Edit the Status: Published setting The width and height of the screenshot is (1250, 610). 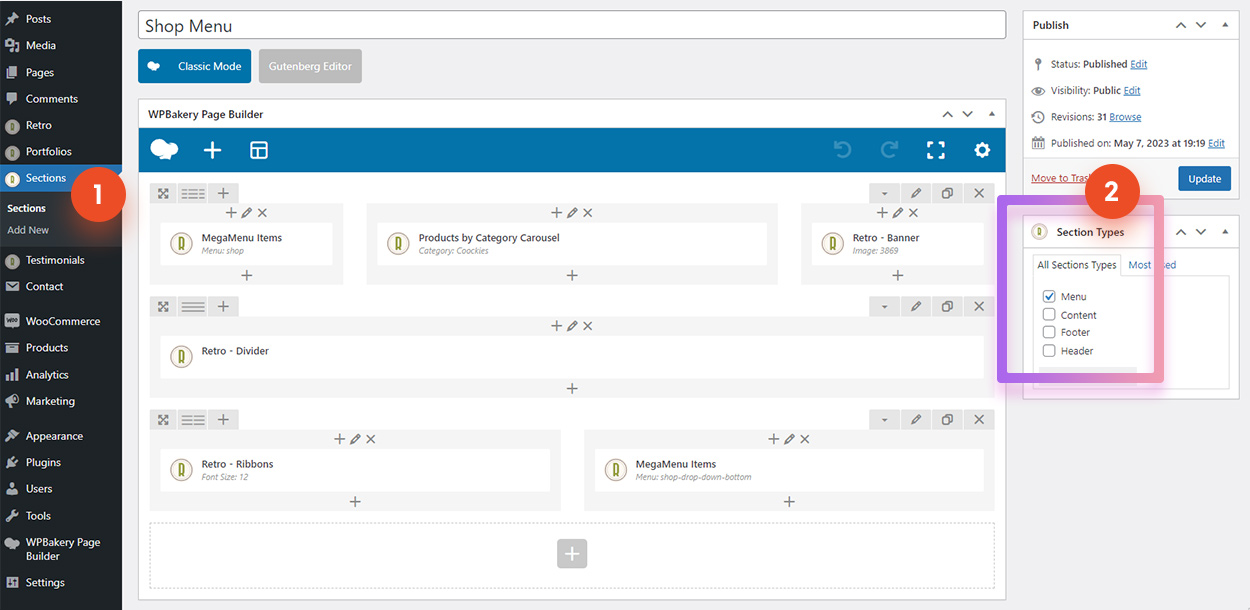click(x=1139, y=64)
